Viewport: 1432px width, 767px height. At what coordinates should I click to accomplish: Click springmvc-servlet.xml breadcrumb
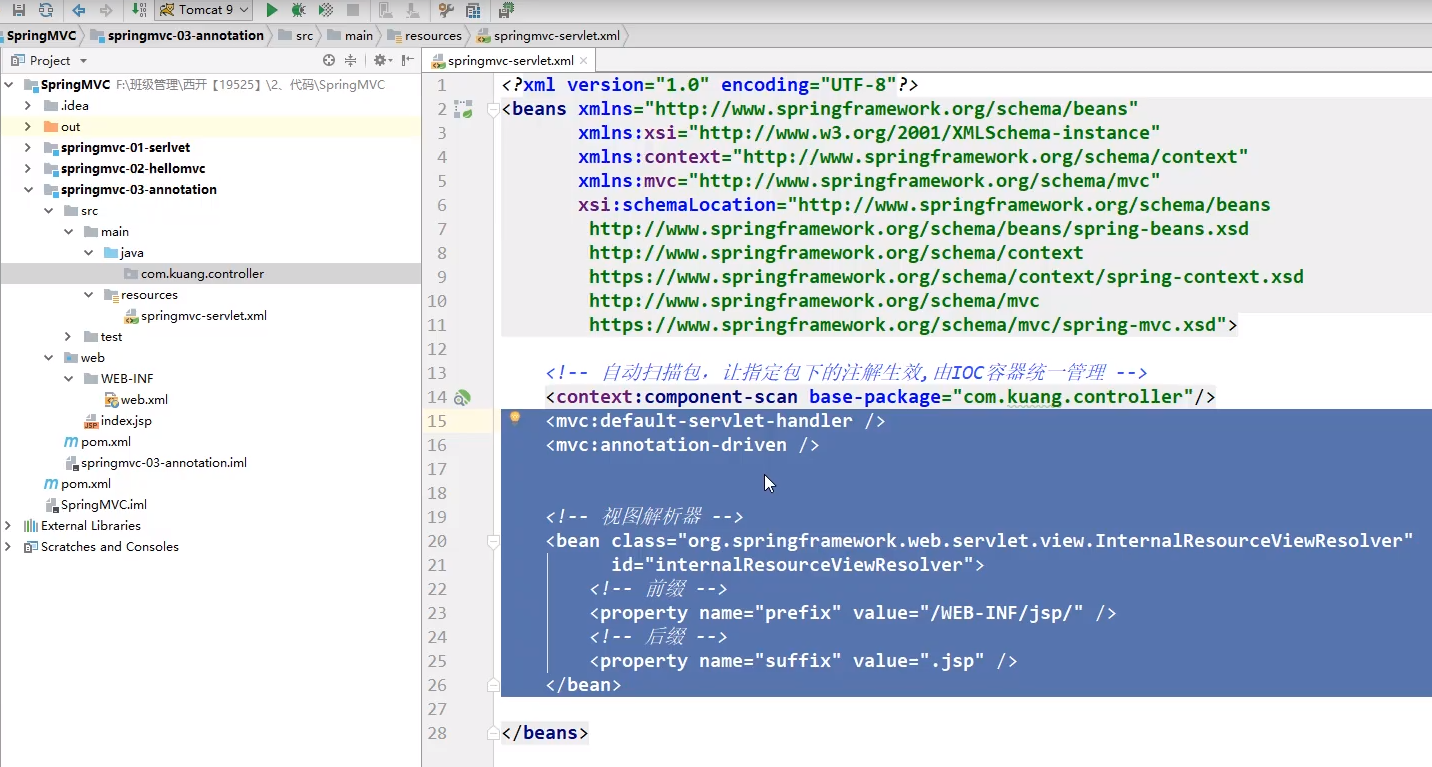tap(549, 35)
